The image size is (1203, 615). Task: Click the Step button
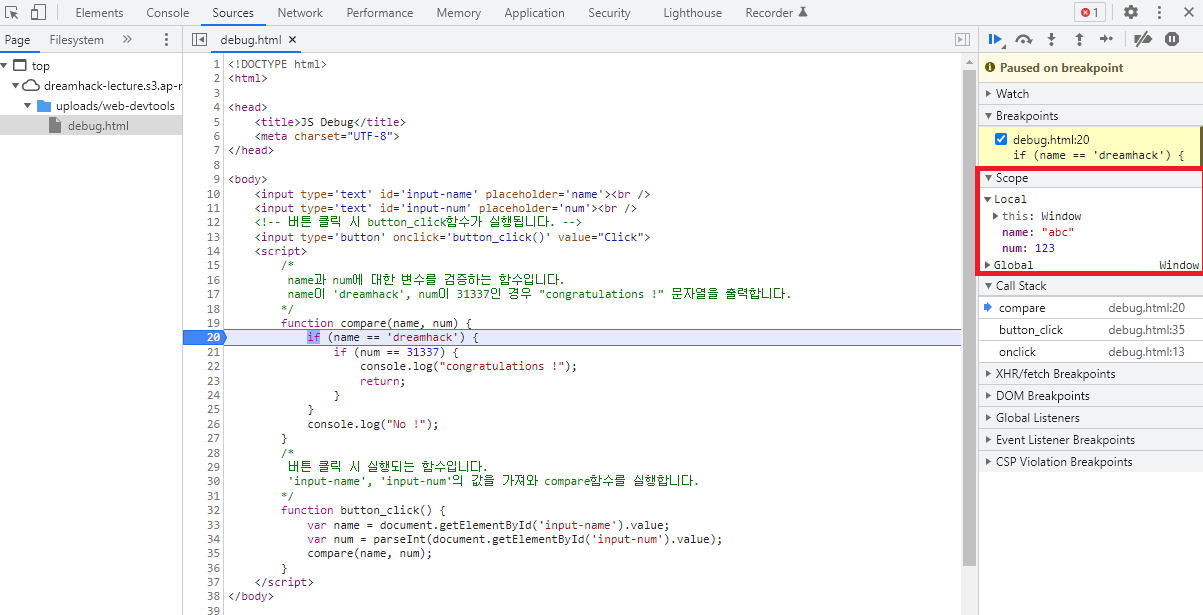point(1106,39)
